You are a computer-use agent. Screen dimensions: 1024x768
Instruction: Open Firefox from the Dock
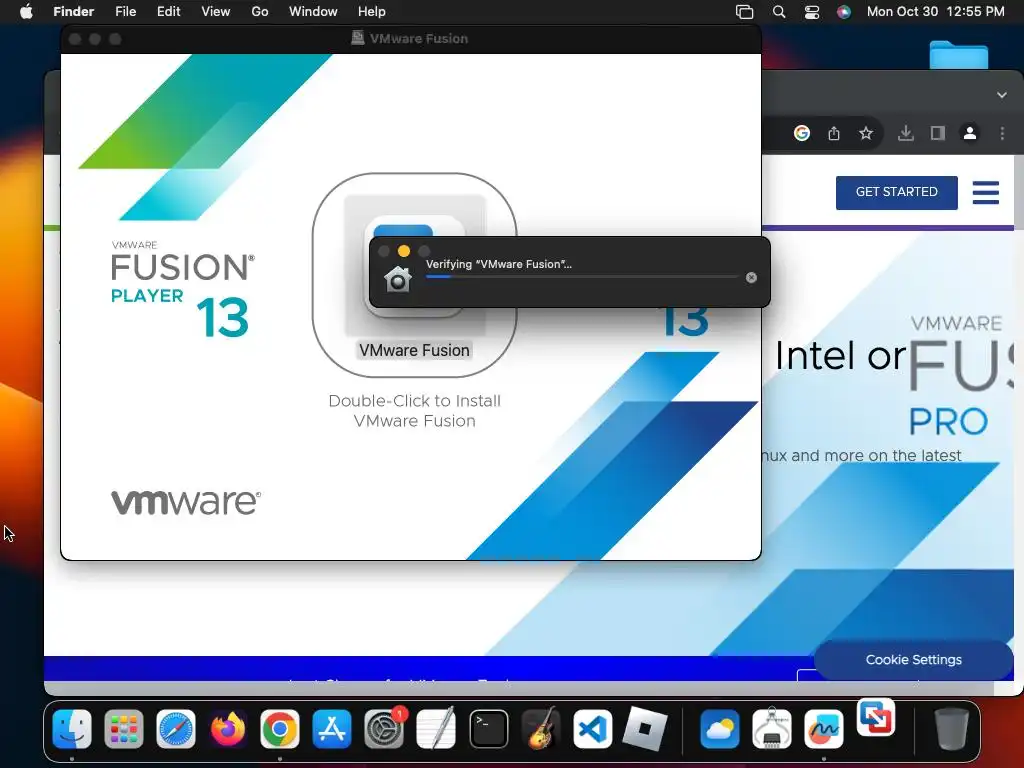point(227,728)
